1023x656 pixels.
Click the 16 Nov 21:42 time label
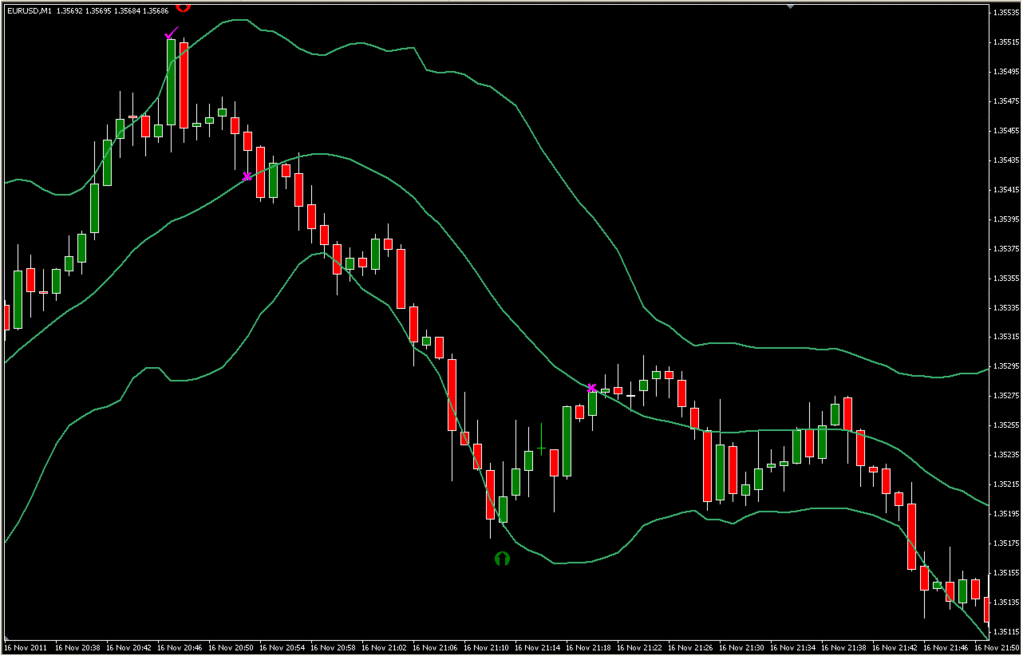click(x=896, y=649)
